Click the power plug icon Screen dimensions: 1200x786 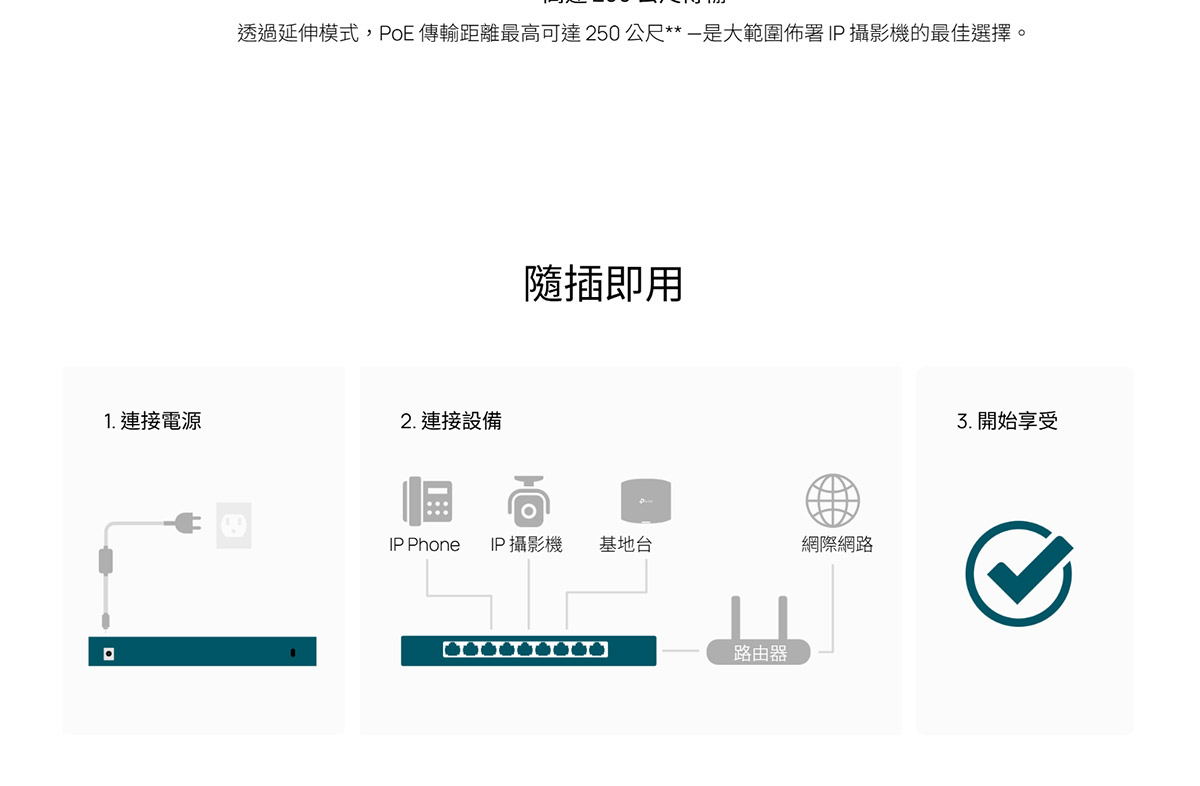pyautogui.click(x=184, y=522)
